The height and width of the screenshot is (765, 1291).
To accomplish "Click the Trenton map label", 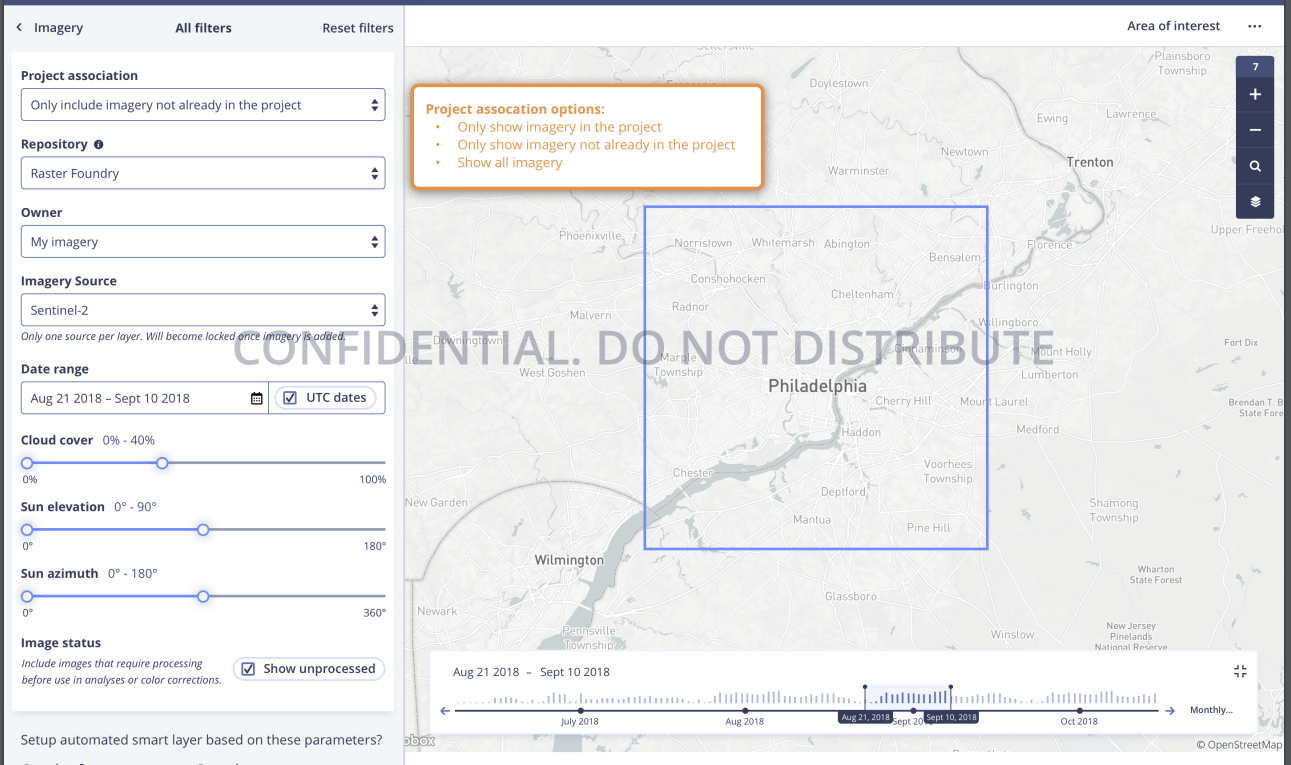I will coord(1090,162).
